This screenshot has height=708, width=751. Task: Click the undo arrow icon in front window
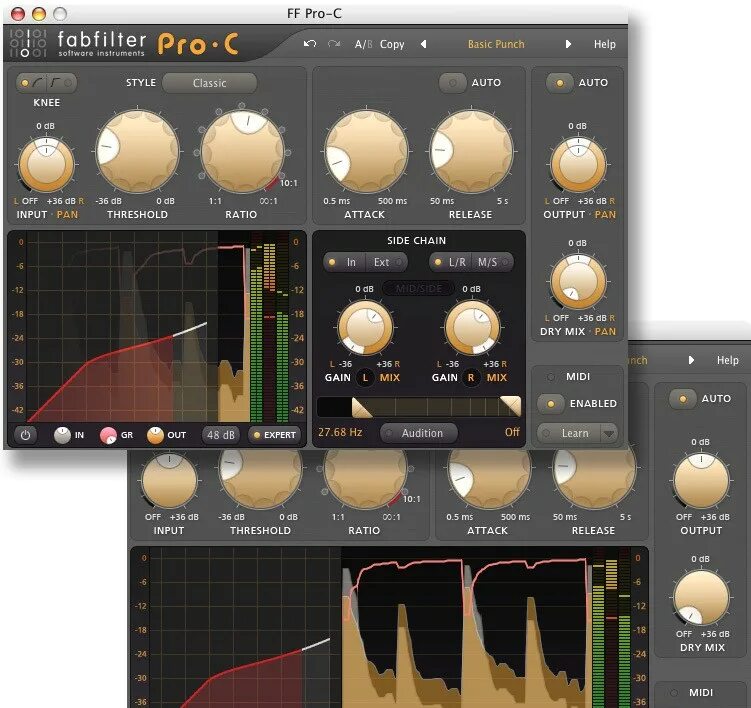[x=310, y=44]
